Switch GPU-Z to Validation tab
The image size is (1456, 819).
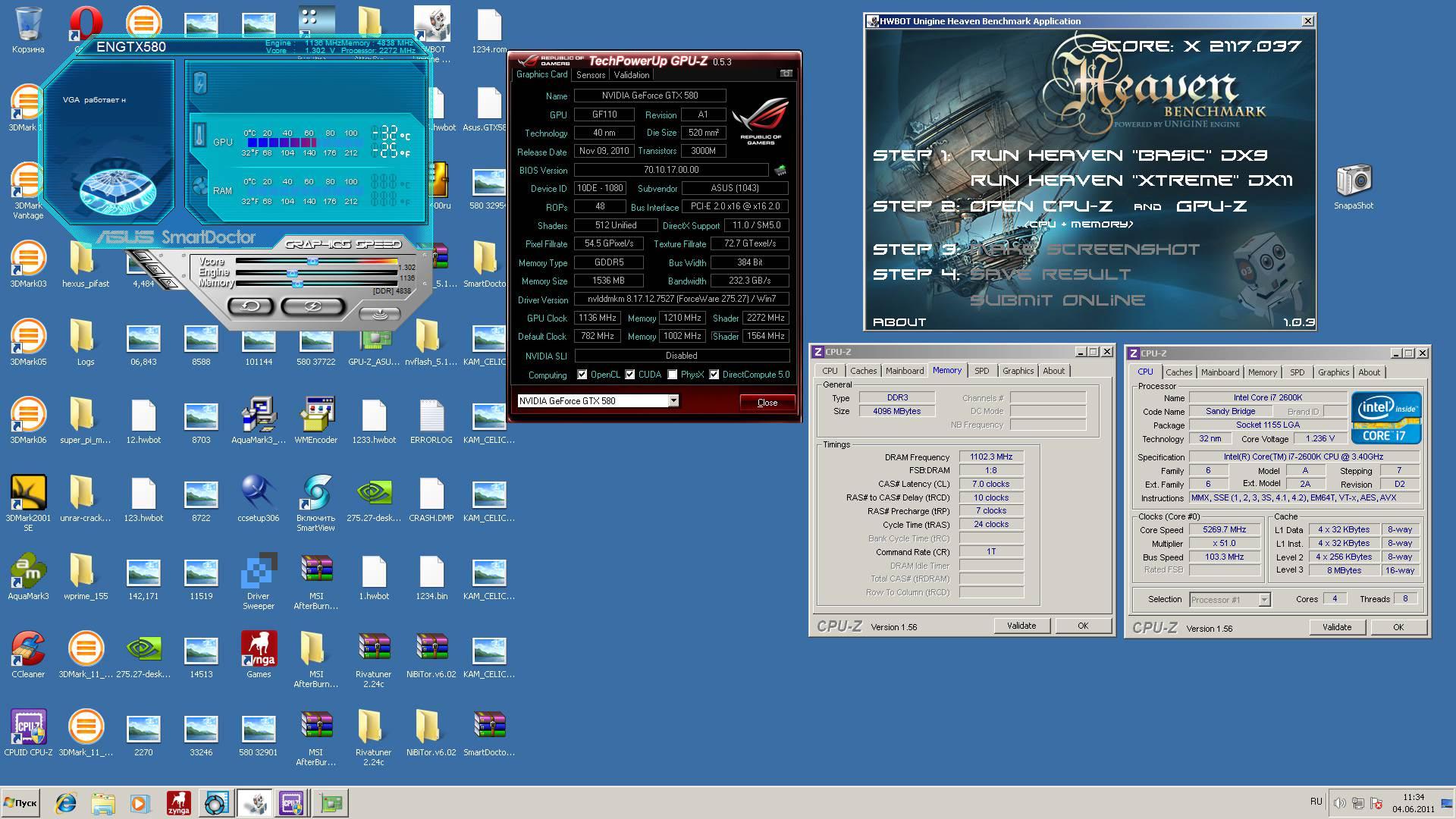[x=632, y=75]
